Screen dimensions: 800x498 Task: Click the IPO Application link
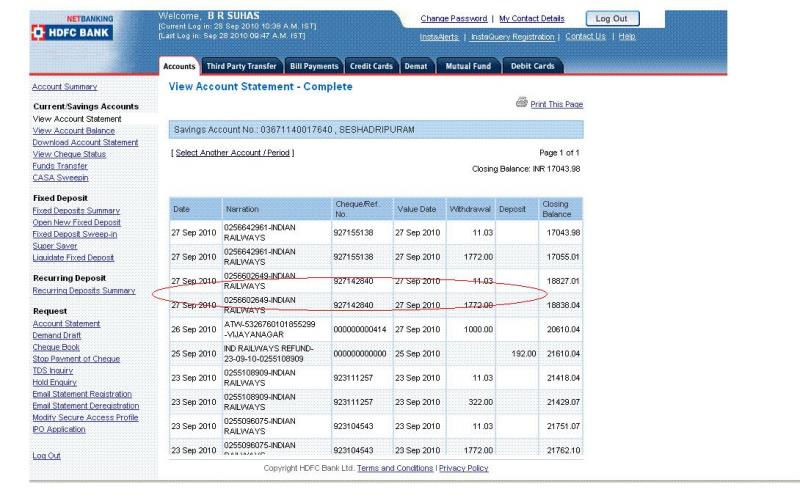pos(59,429)
